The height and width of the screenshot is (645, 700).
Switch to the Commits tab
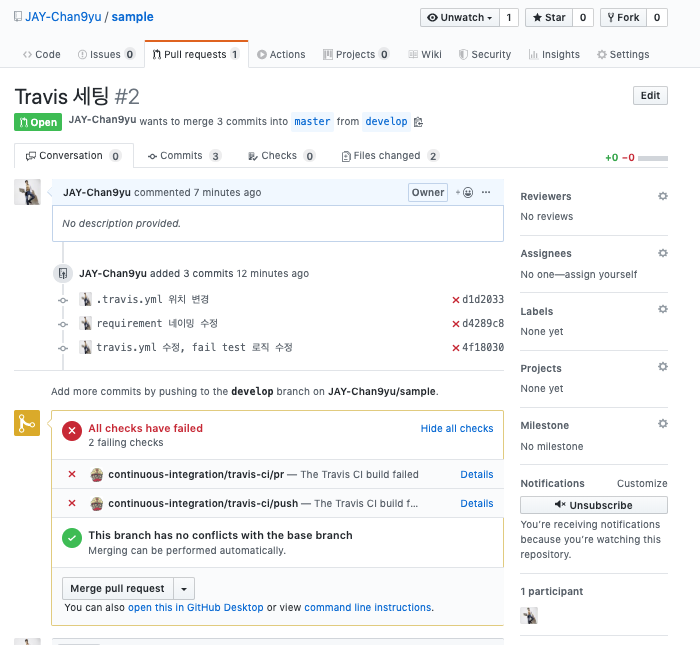[x=184, y=156]
